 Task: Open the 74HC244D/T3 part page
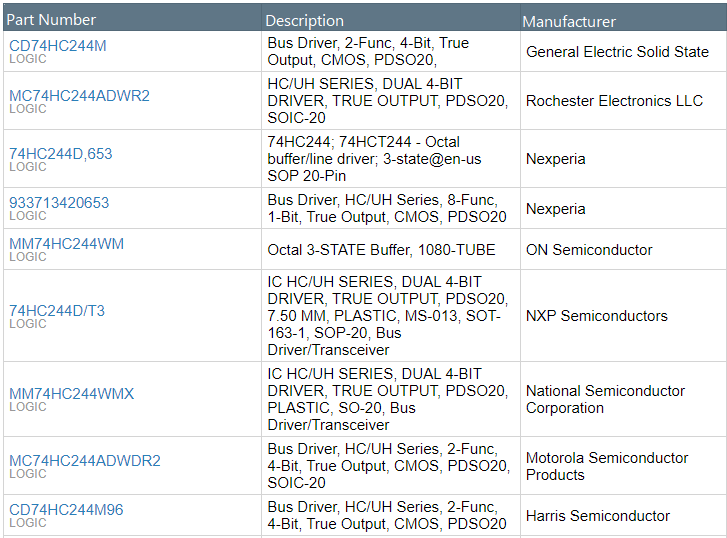coord(56,311)
